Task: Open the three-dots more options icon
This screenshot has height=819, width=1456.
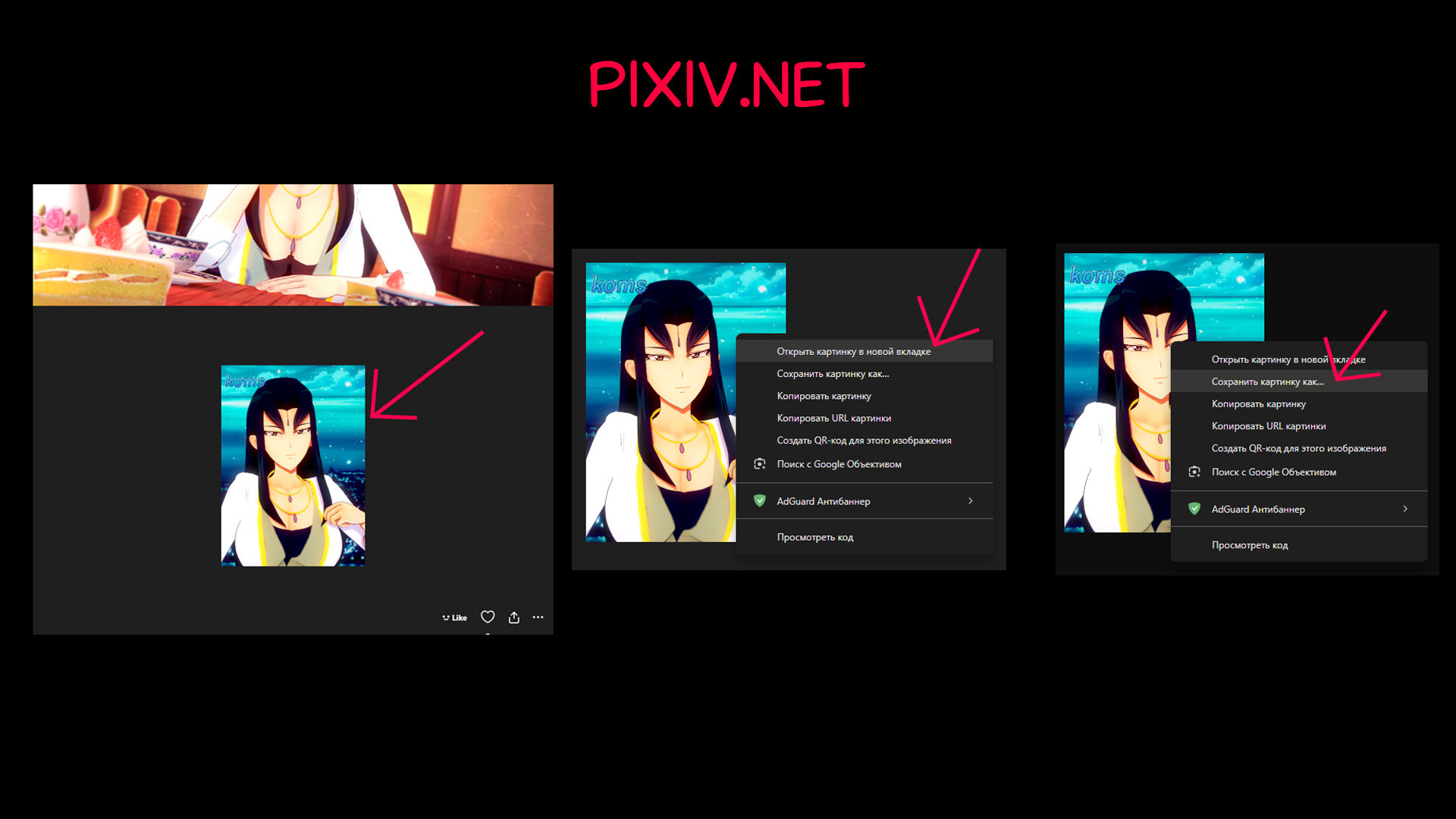Action: pos(538,617)
